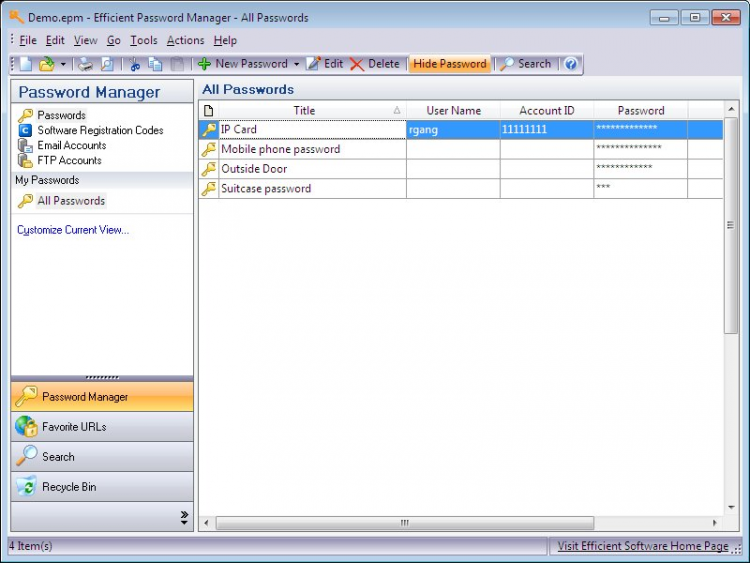Image resolution: width=750 pixels, height=563 pixels.
Task: Click the My Passwords group header
Action: click(x=102, y=180)
